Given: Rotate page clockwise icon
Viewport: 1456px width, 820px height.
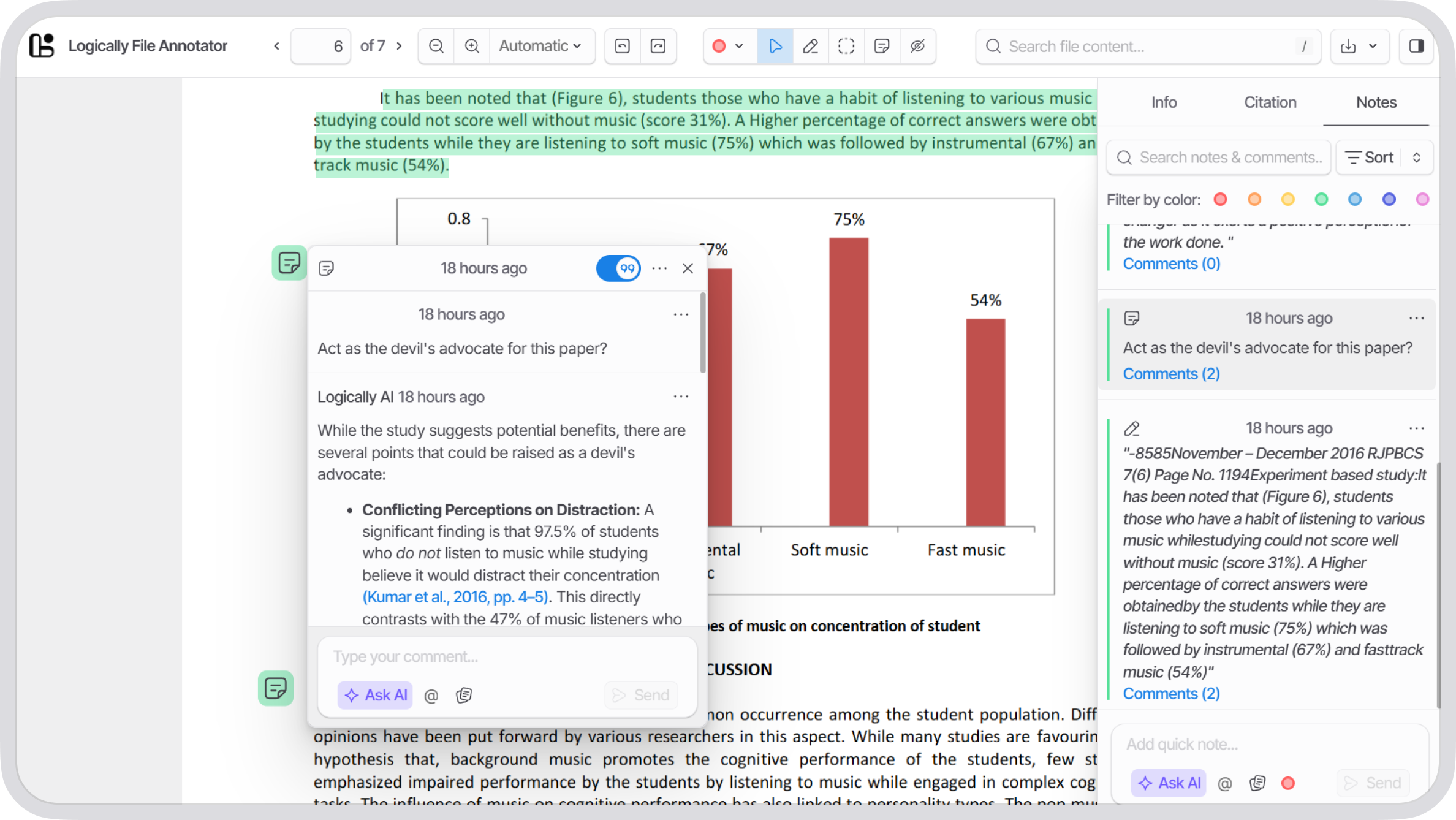Looking at the screenshot, I should coord(658,46).
